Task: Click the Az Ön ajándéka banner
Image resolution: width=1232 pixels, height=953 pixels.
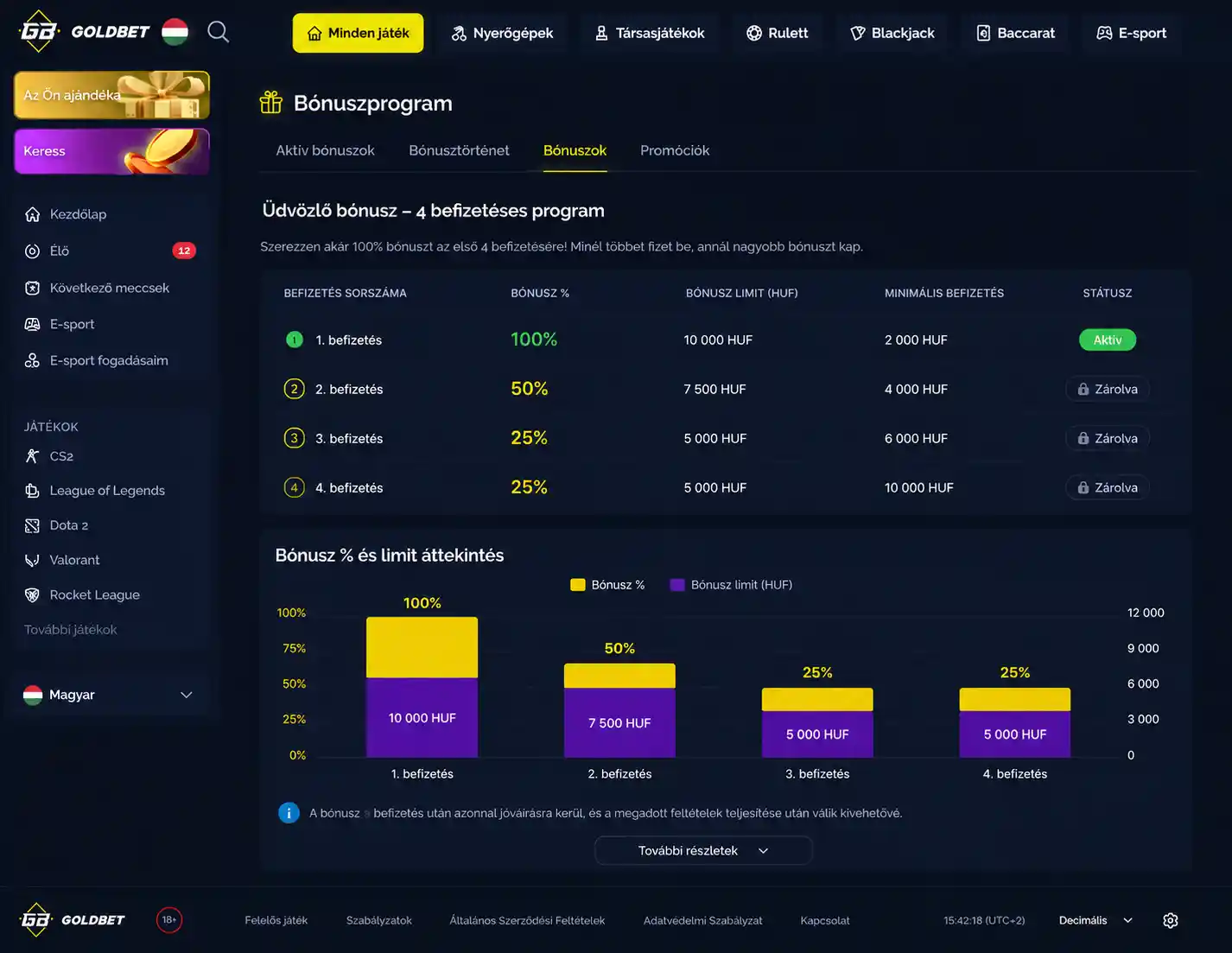Action: [x=111, y=95]
